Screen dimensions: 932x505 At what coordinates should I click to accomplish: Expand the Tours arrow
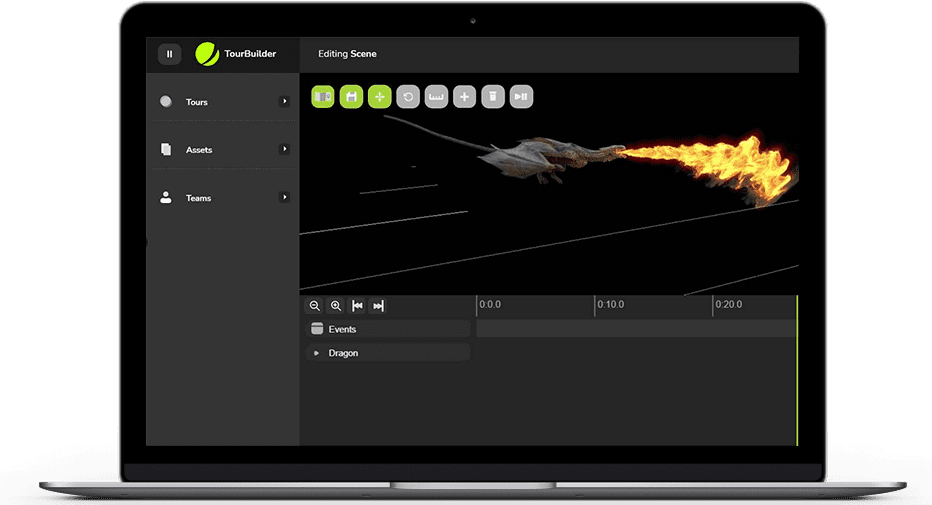284,102
